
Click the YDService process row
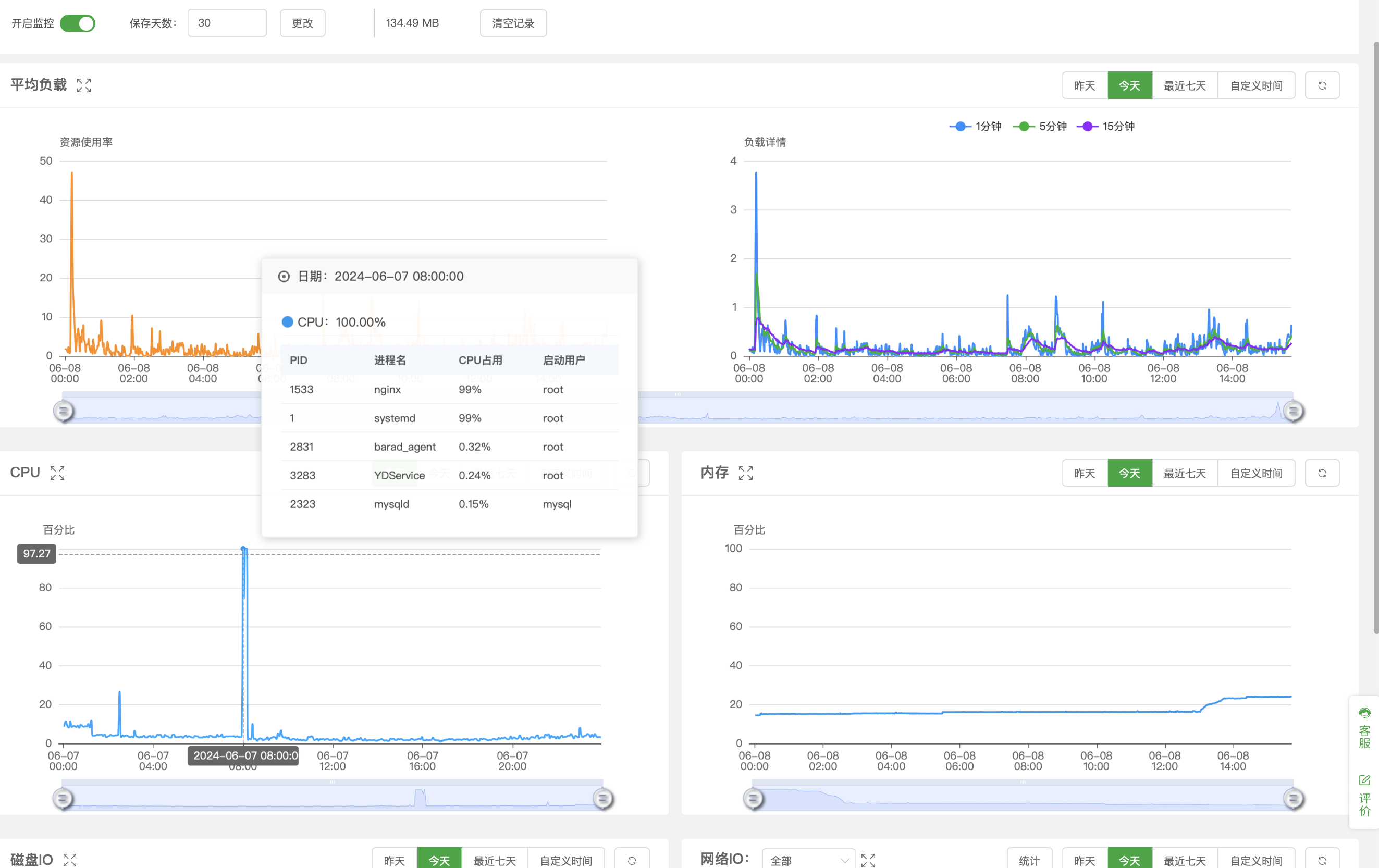(x=450, y=475)
